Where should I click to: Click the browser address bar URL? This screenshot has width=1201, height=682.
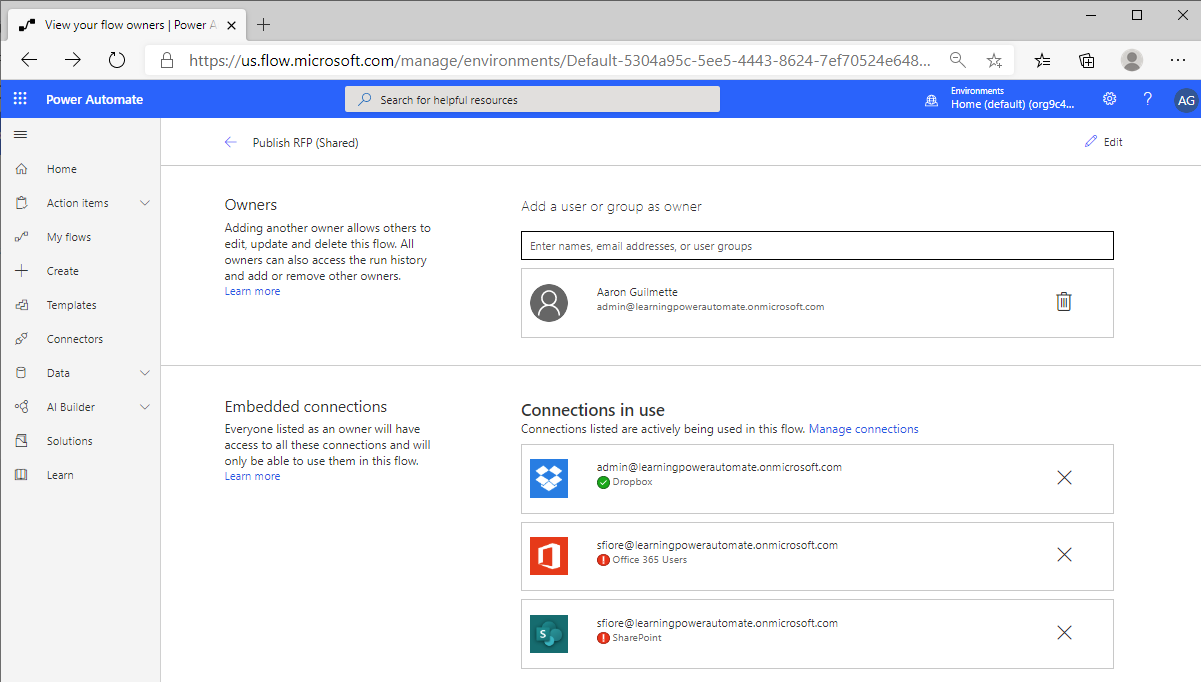(x=560, y=60)
